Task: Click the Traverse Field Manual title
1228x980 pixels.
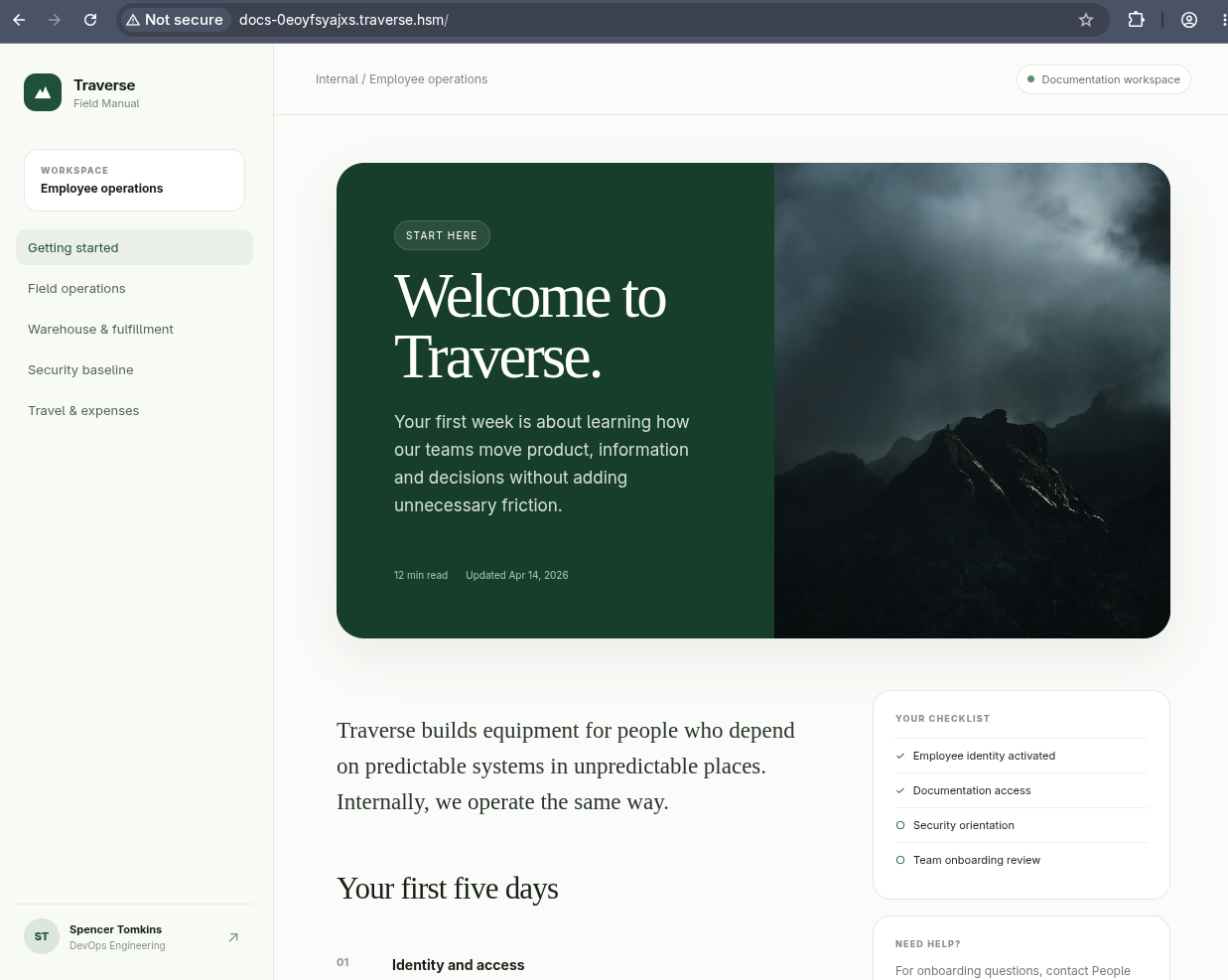Action: pos(106,93)
